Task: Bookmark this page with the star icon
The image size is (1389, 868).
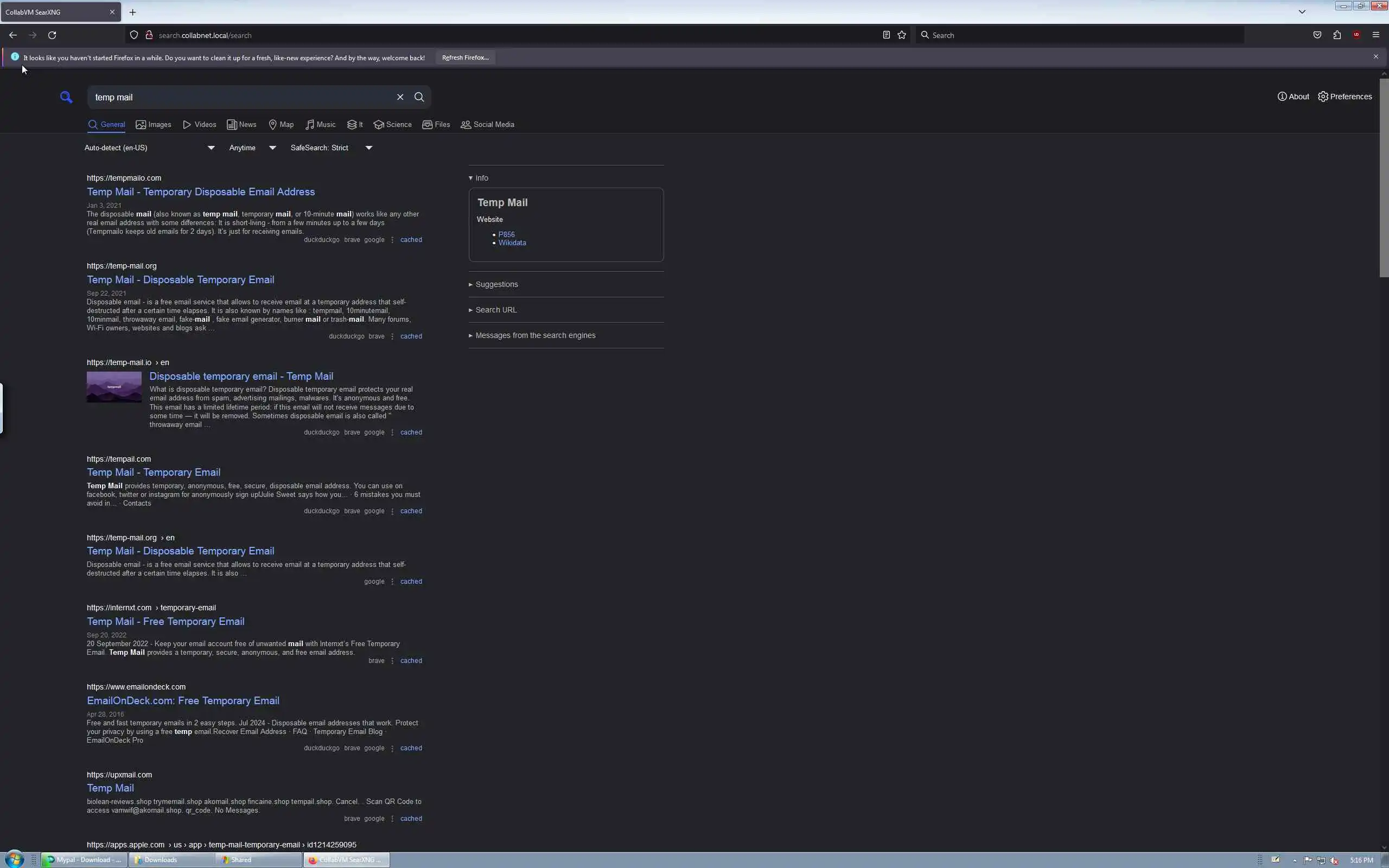Action: pyautogui.click(x=902, y=35)
